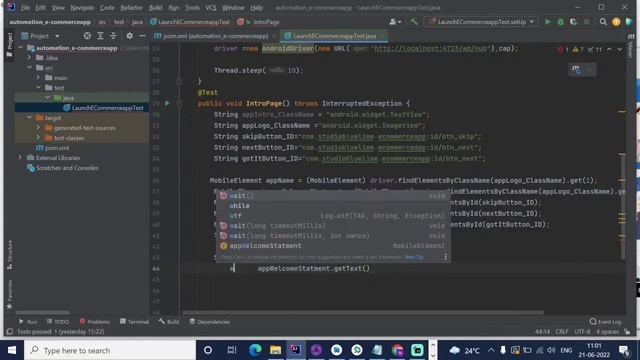Open File Explorer from the taskbar

(x=276, y=350)
